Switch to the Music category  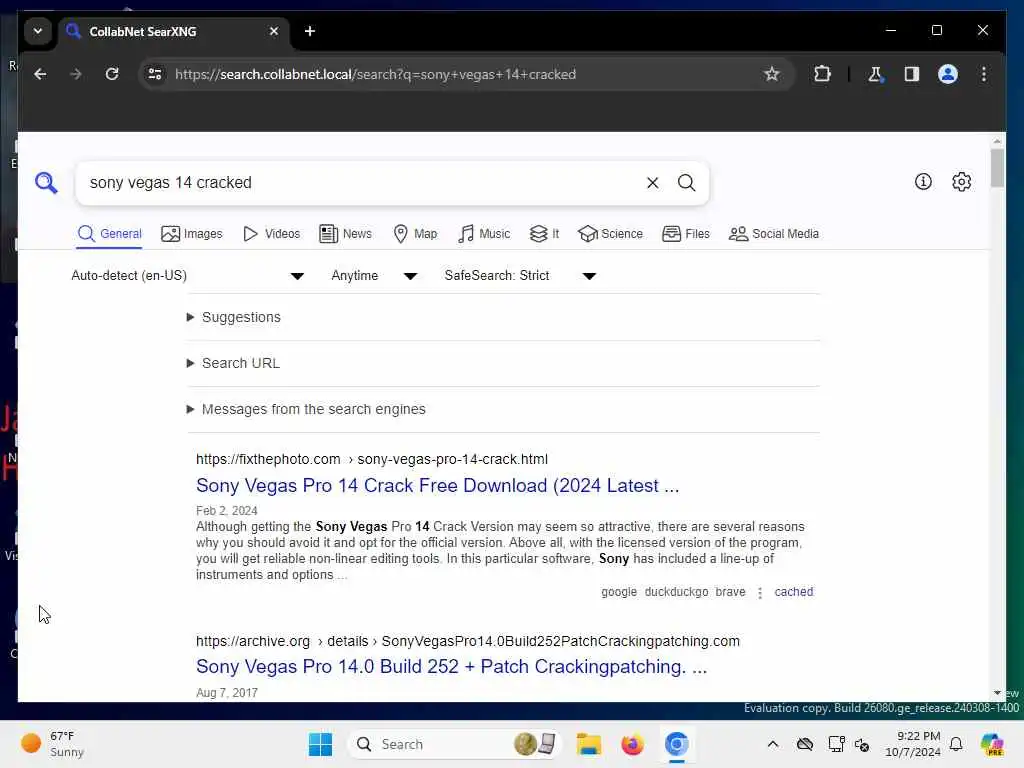pos(484,234)
